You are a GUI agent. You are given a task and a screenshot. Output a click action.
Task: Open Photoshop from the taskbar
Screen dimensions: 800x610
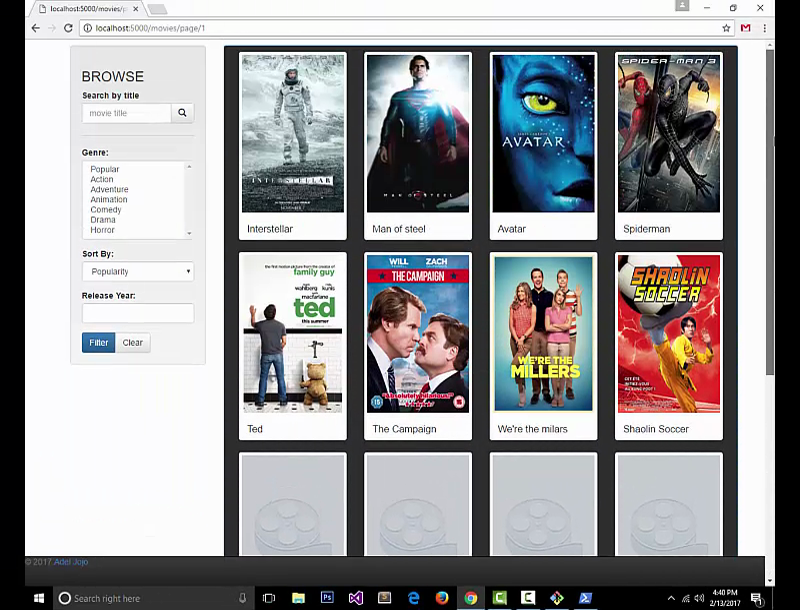327,598
